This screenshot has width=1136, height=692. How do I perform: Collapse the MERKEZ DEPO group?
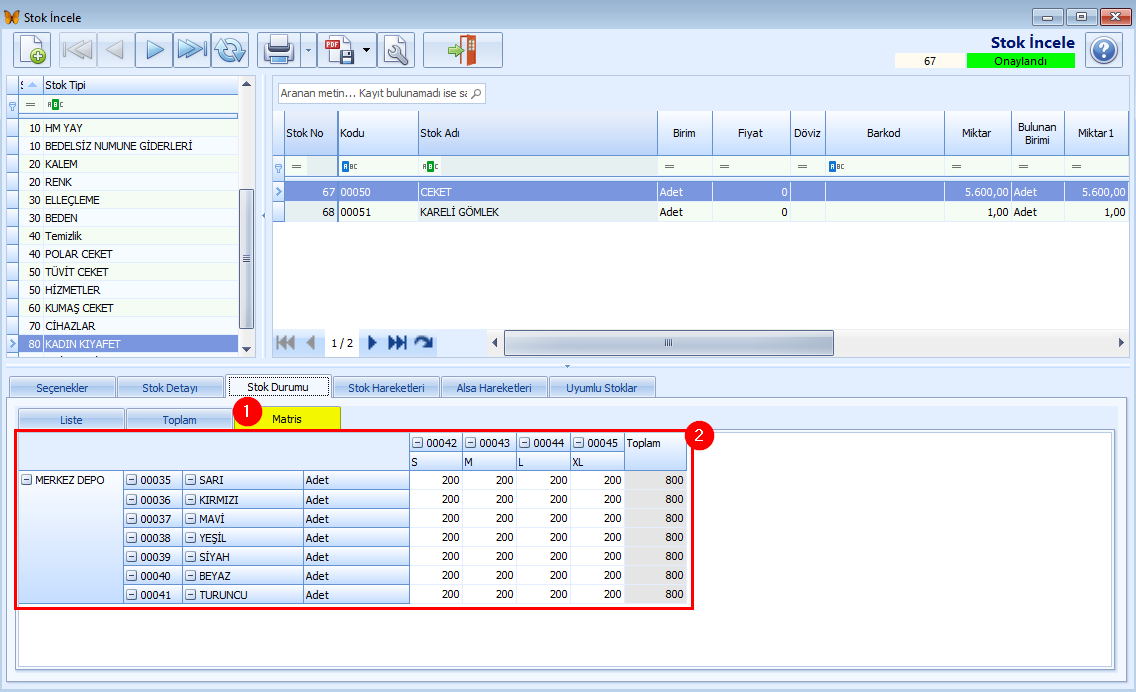27,480
